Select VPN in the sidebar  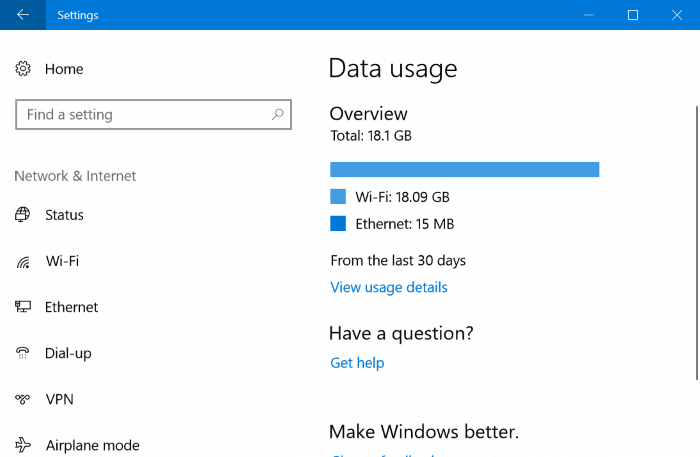coord(59,399)
